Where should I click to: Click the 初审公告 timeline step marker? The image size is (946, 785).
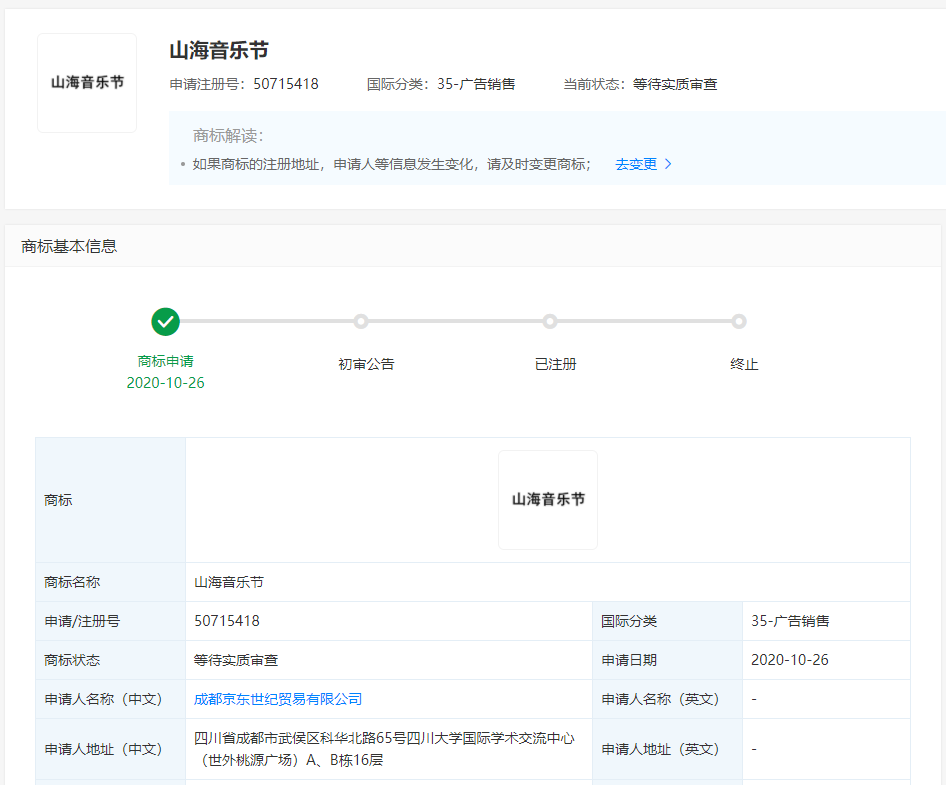tap(361, 322)
